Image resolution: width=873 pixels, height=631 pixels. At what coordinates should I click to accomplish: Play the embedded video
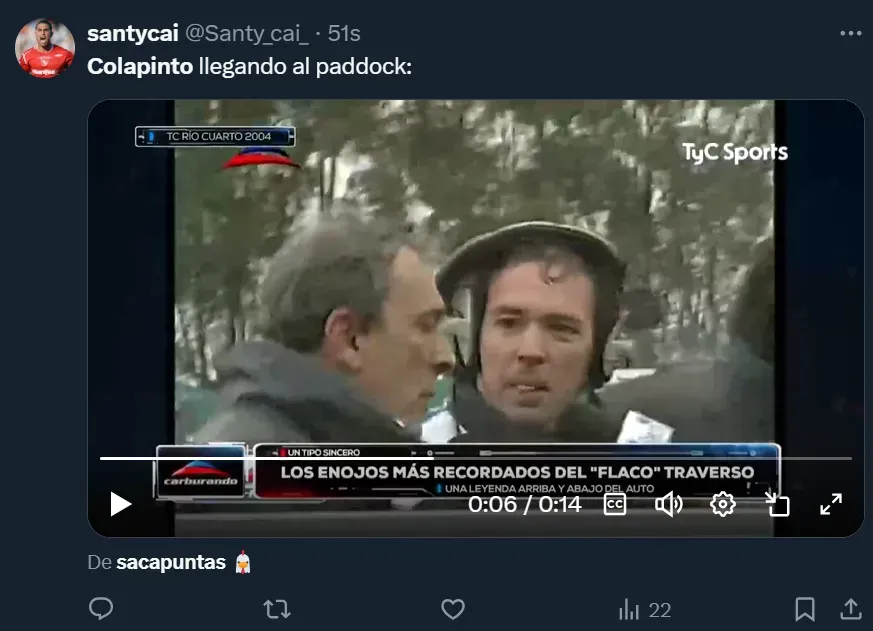click(x=120, y=504)
